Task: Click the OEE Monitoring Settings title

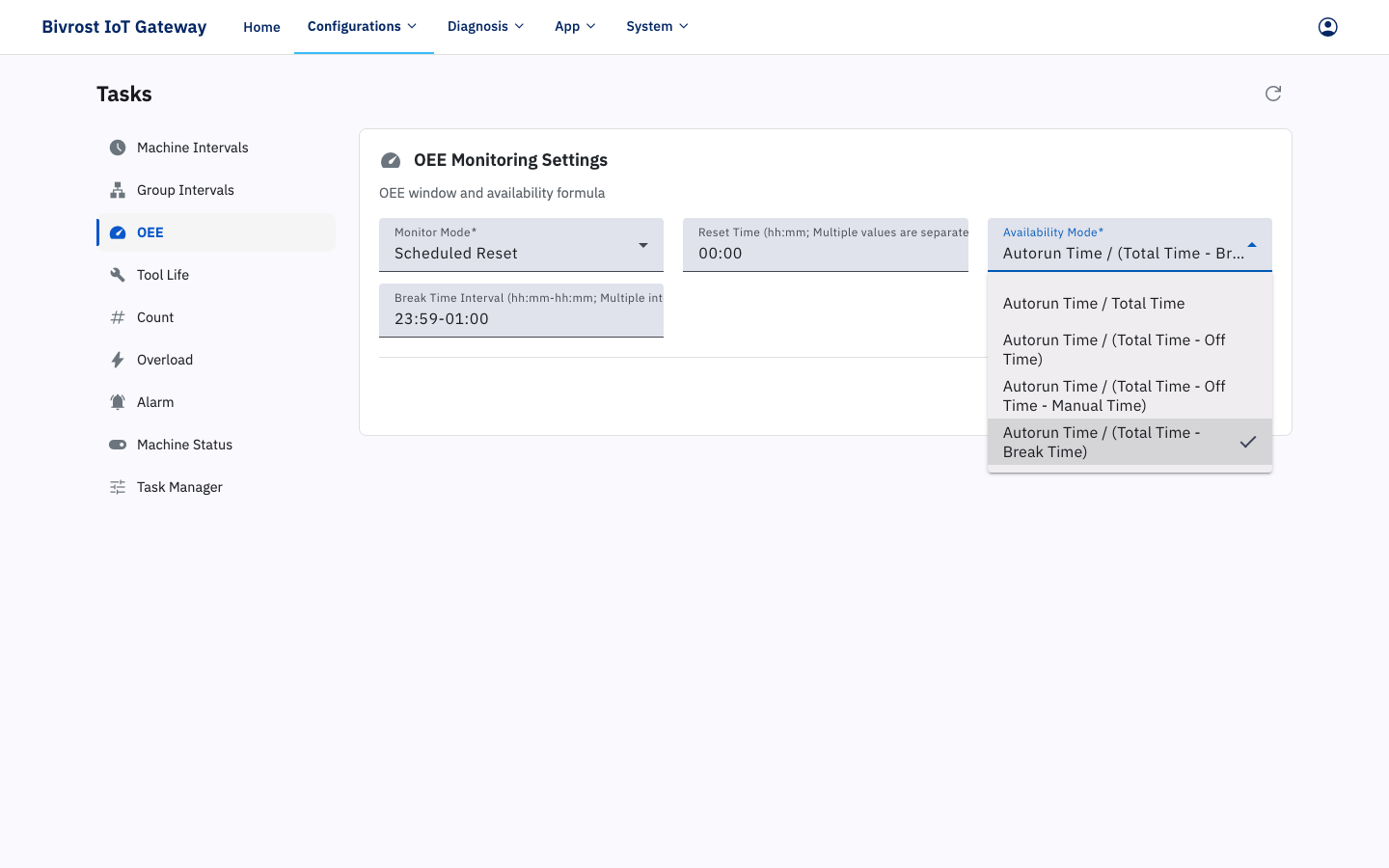Action: point(511,160)
